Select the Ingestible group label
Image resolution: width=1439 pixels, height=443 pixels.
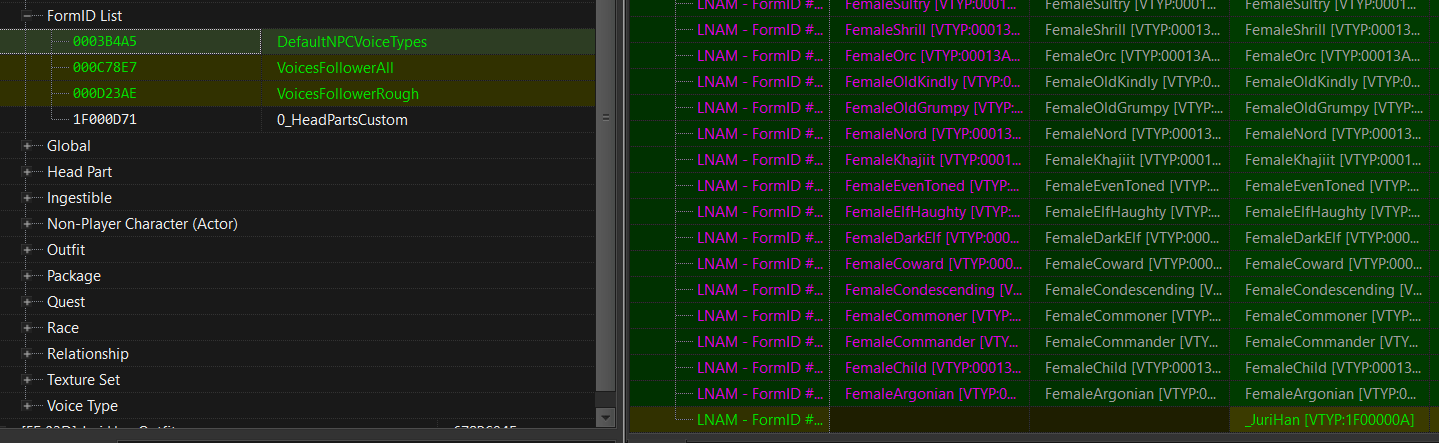79,198
